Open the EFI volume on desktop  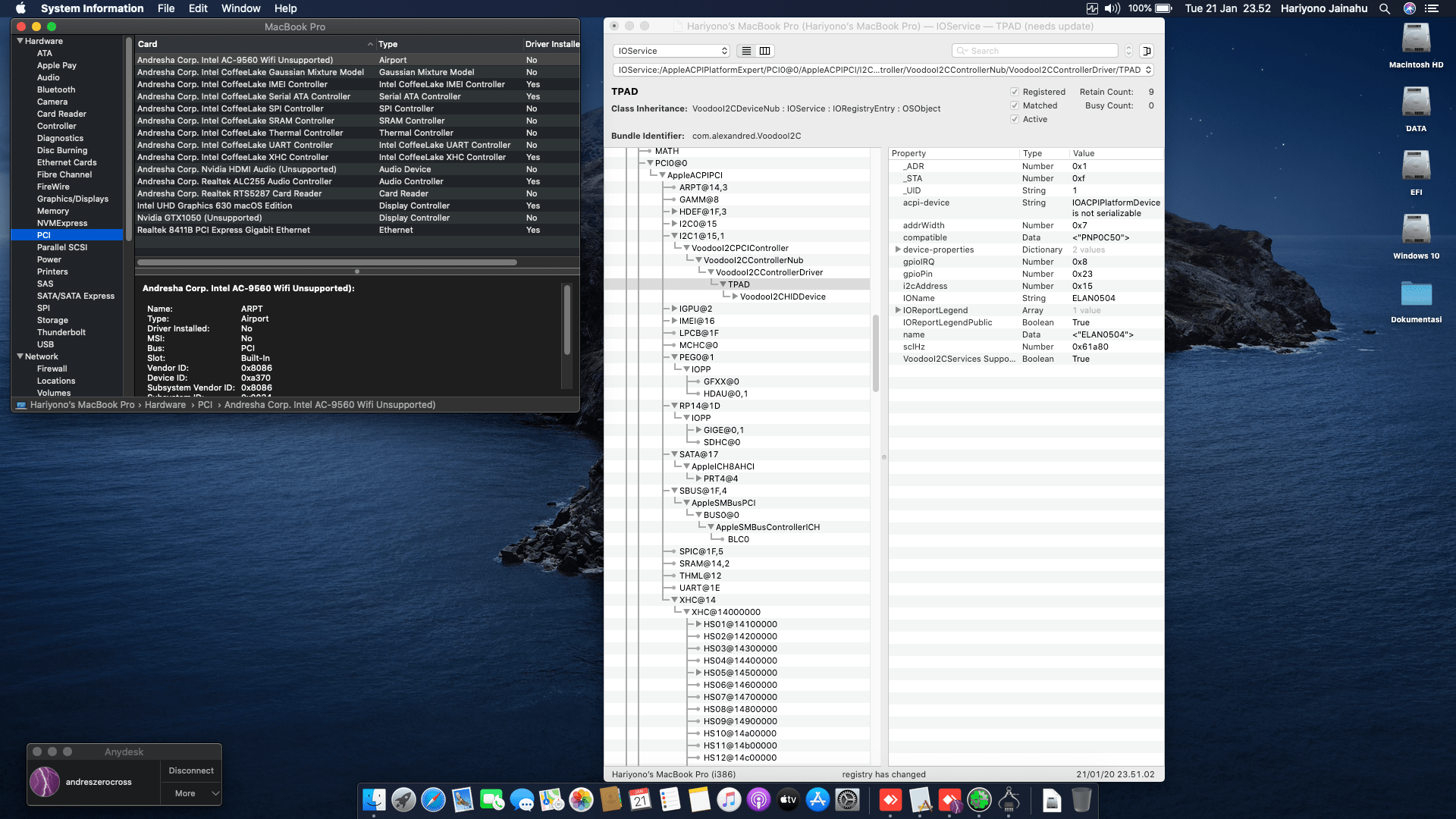pos(1416,167)
